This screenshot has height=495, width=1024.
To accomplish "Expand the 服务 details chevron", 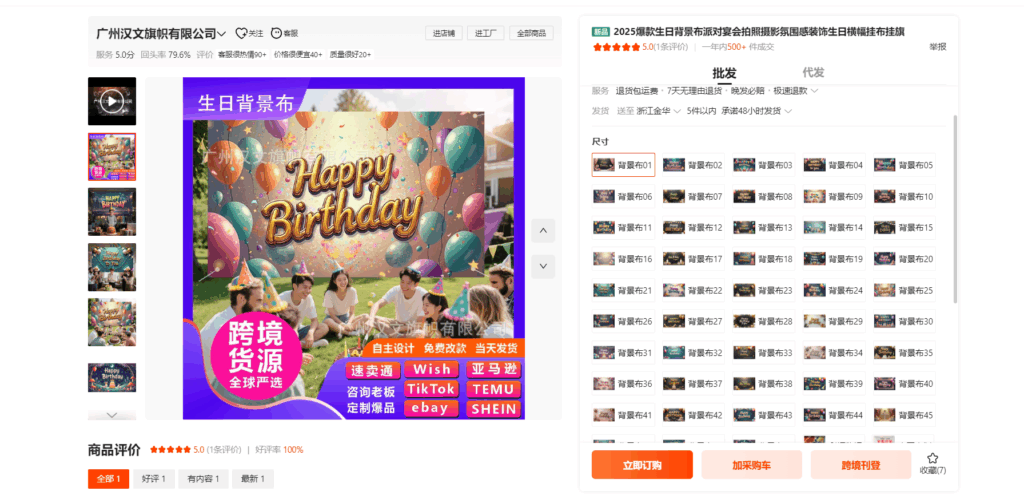I will 814,91.
